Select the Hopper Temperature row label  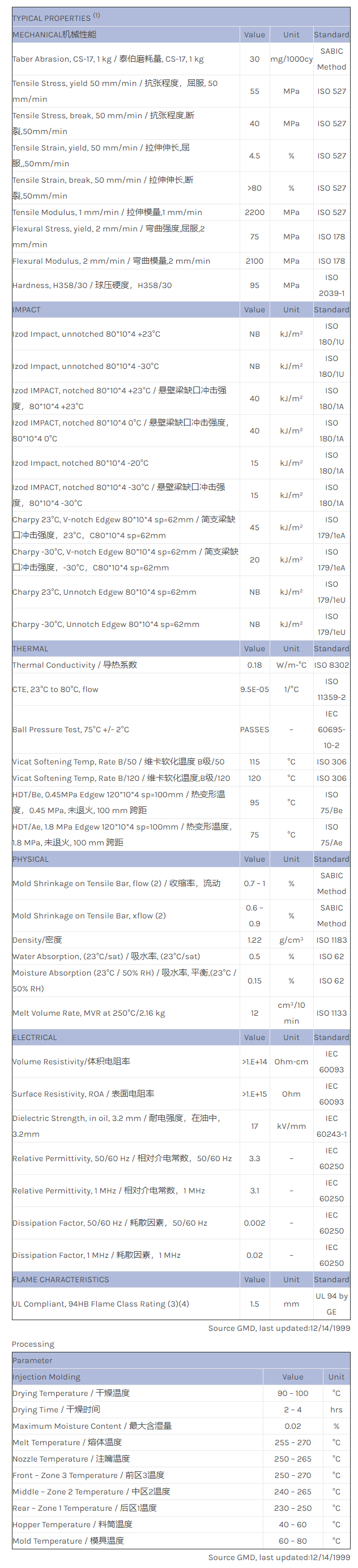pos(73,1525)
